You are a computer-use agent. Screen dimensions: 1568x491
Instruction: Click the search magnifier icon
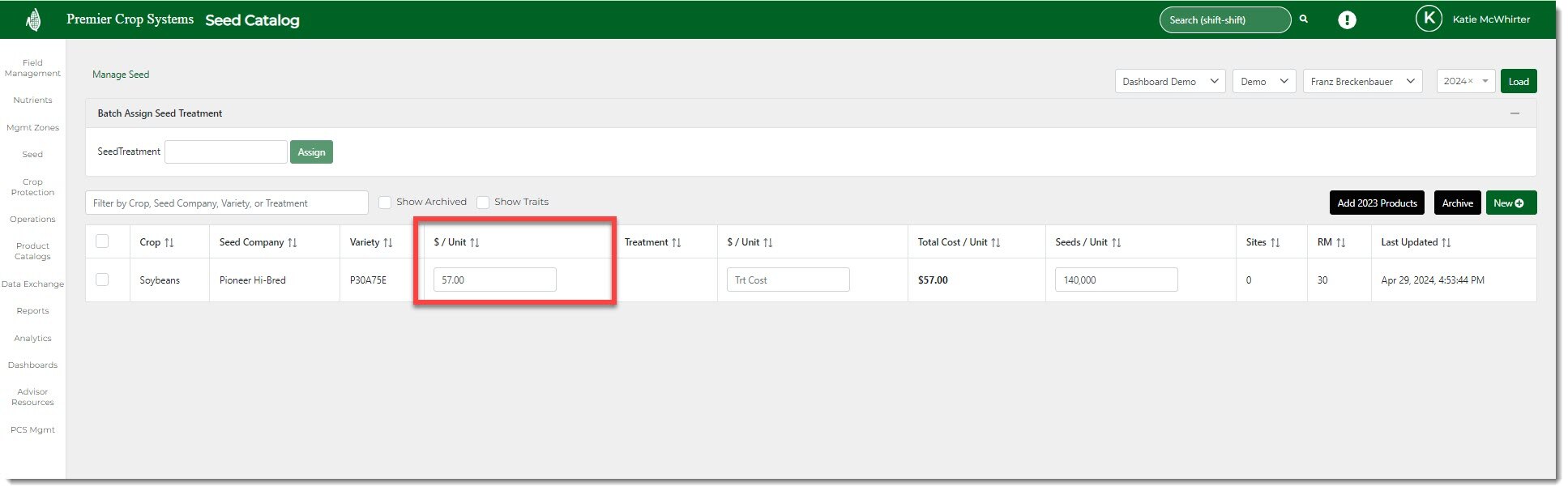(1304, 19)
